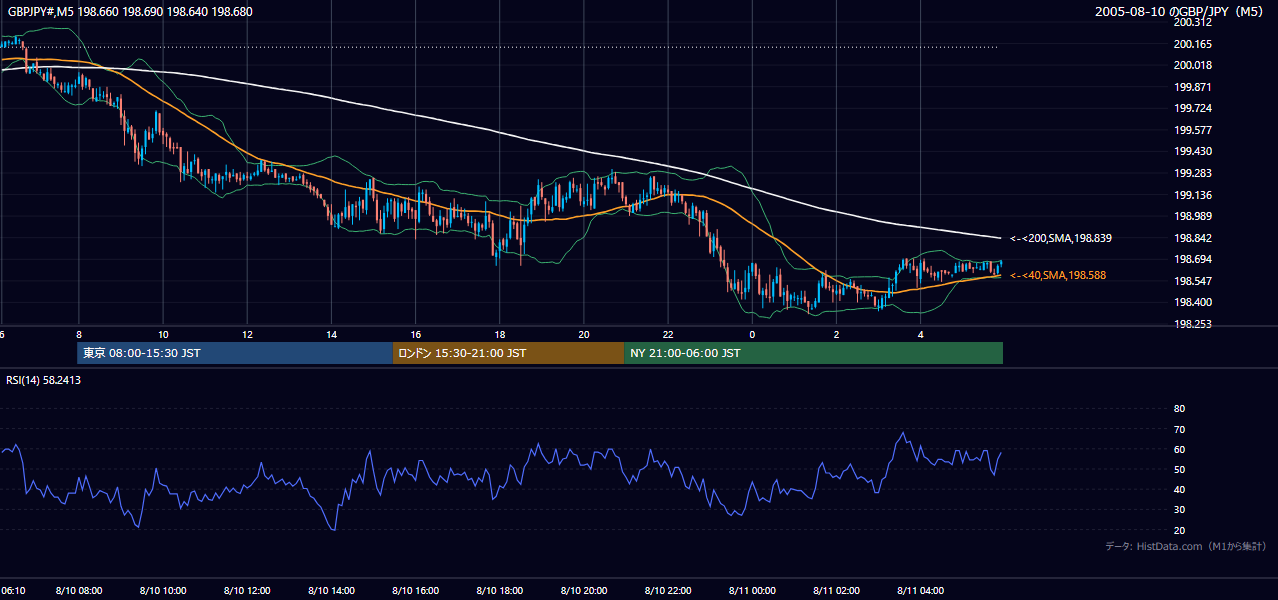Click hour tick 8 under the price chart

[x=78, y=335]
